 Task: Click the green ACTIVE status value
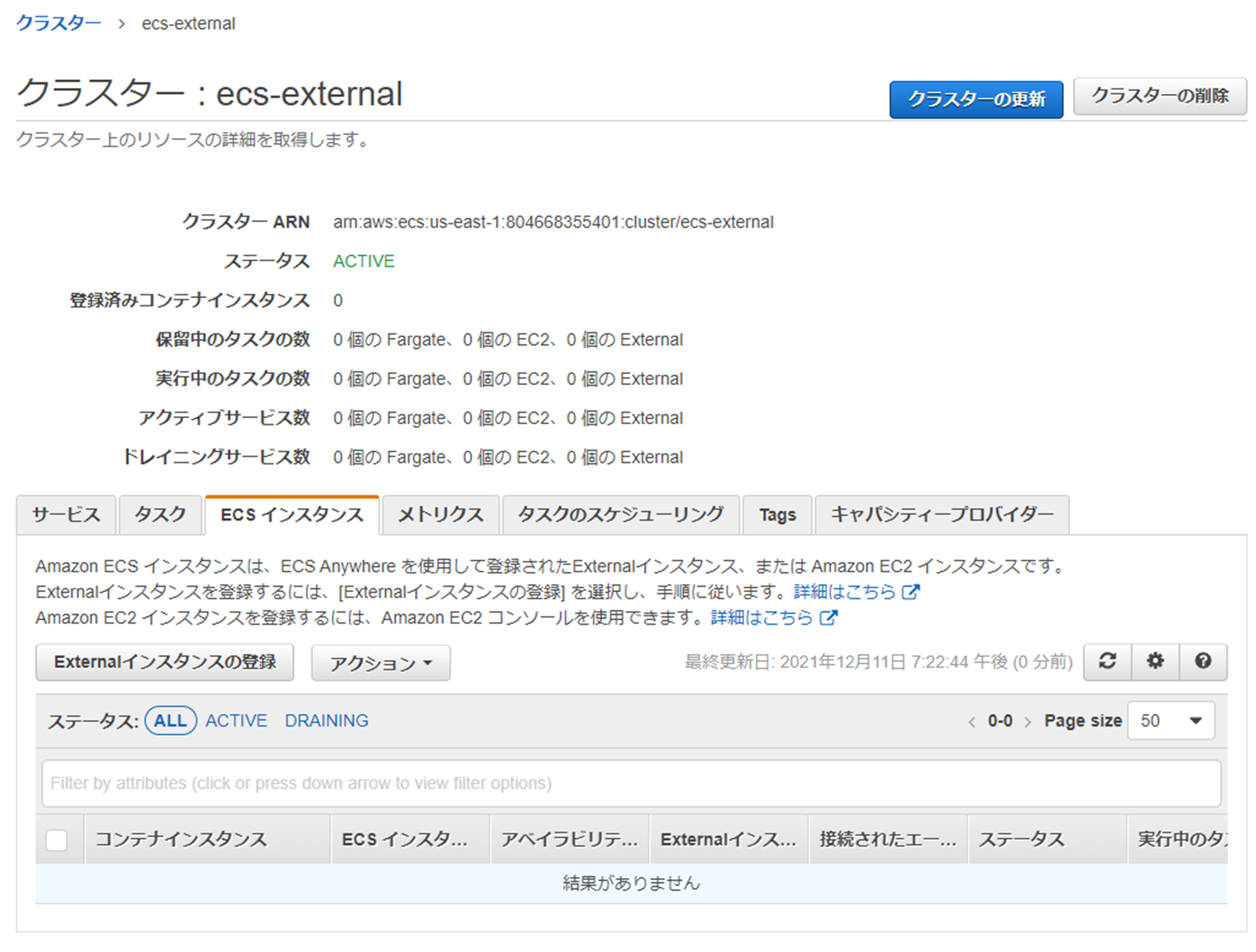[364, 261]
